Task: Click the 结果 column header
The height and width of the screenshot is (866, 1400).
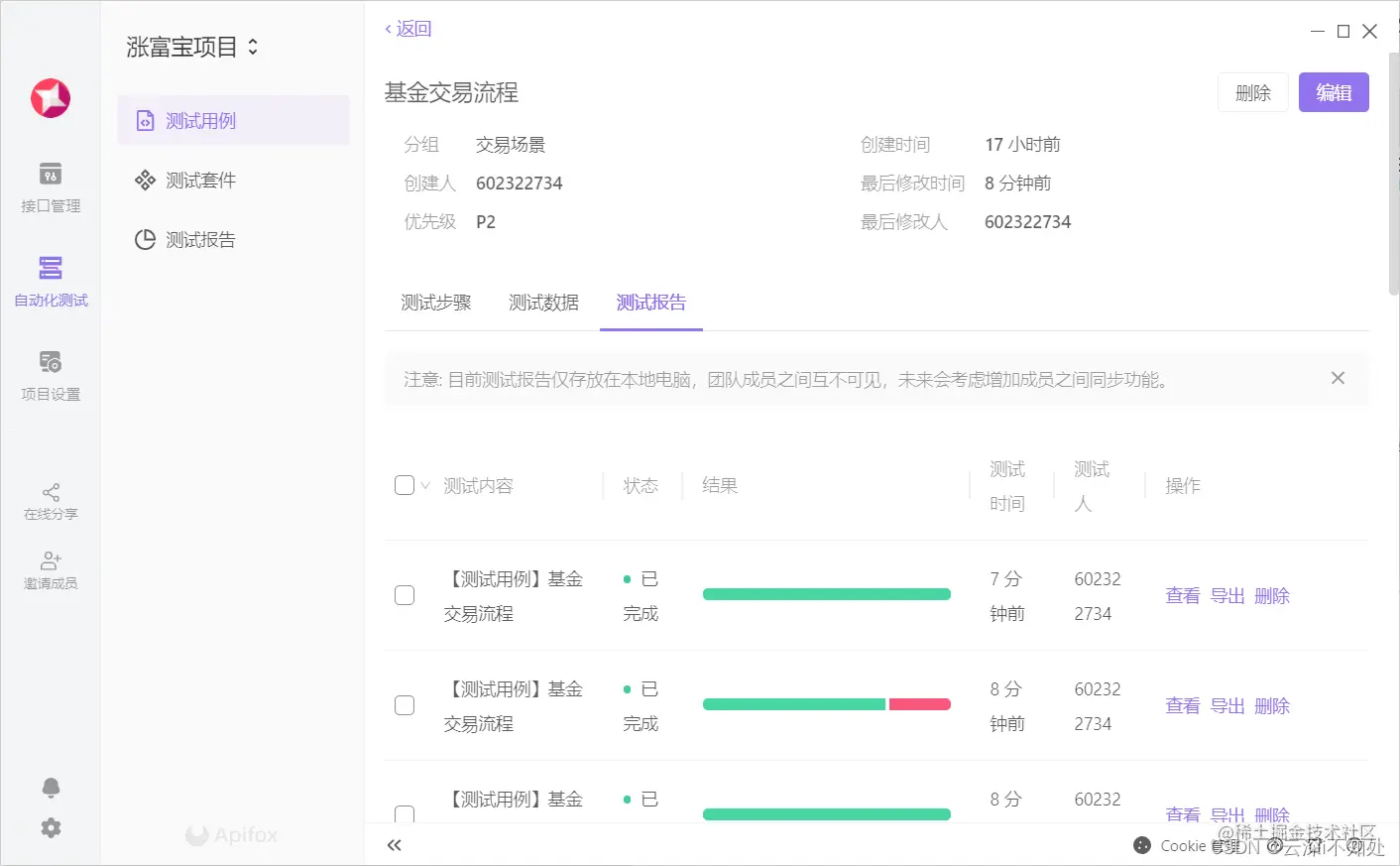Action: pyautogui.click(x=720, y=485)
